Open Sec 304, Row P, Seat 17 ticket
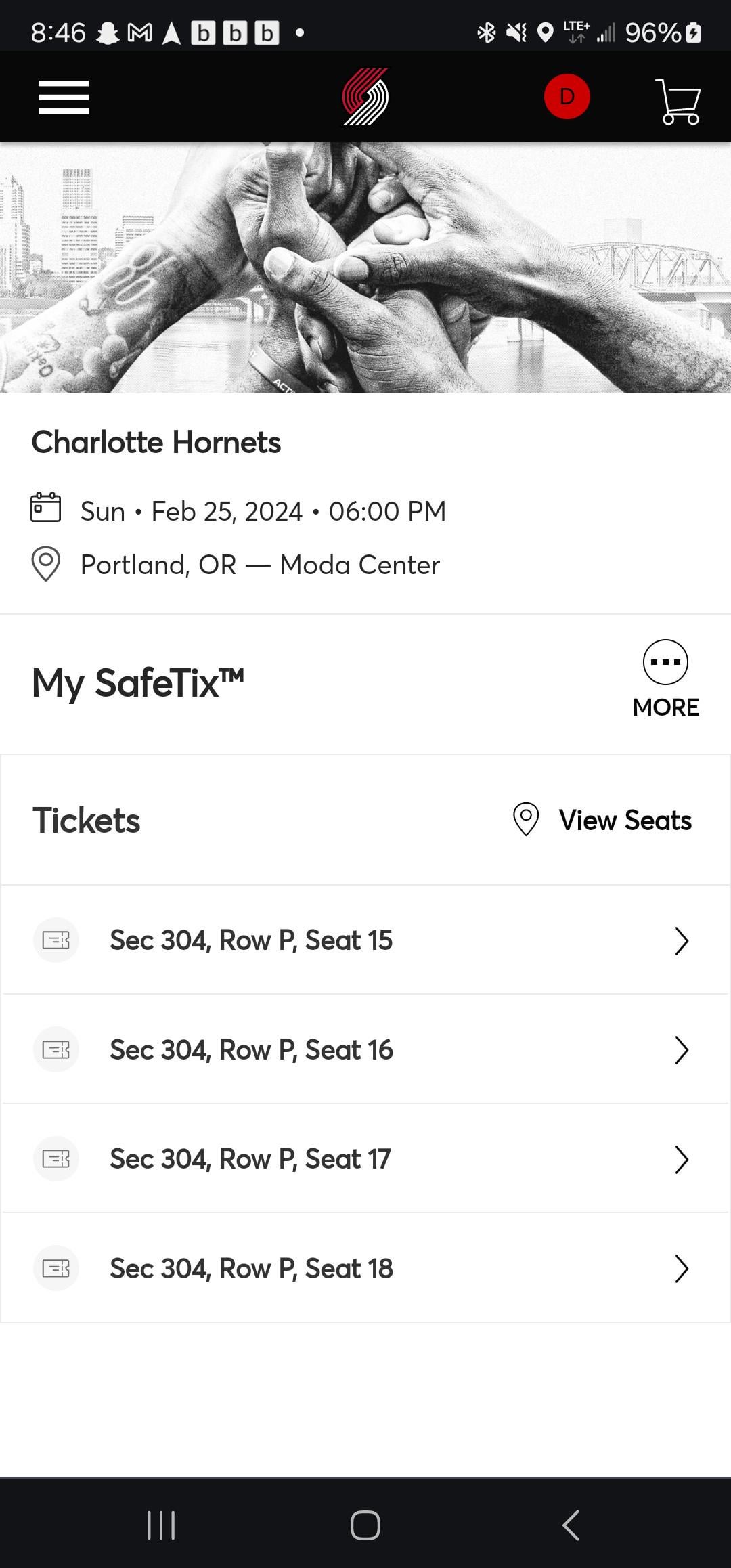Viewport: 731px width, 1568px height. click(x=250, y=1159)
